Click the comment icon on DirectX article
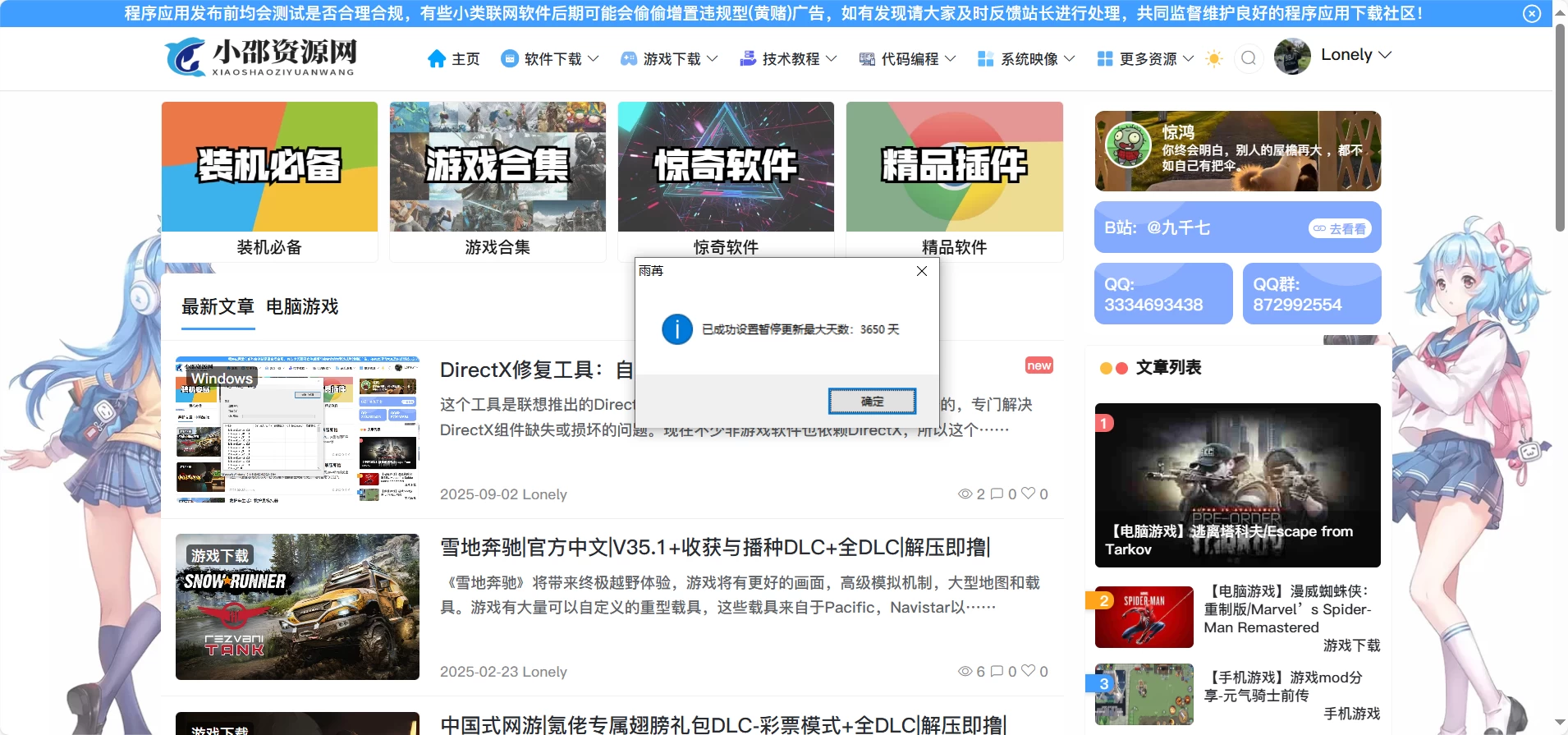This screenshot has height=735, width=1568. point(997,494)
